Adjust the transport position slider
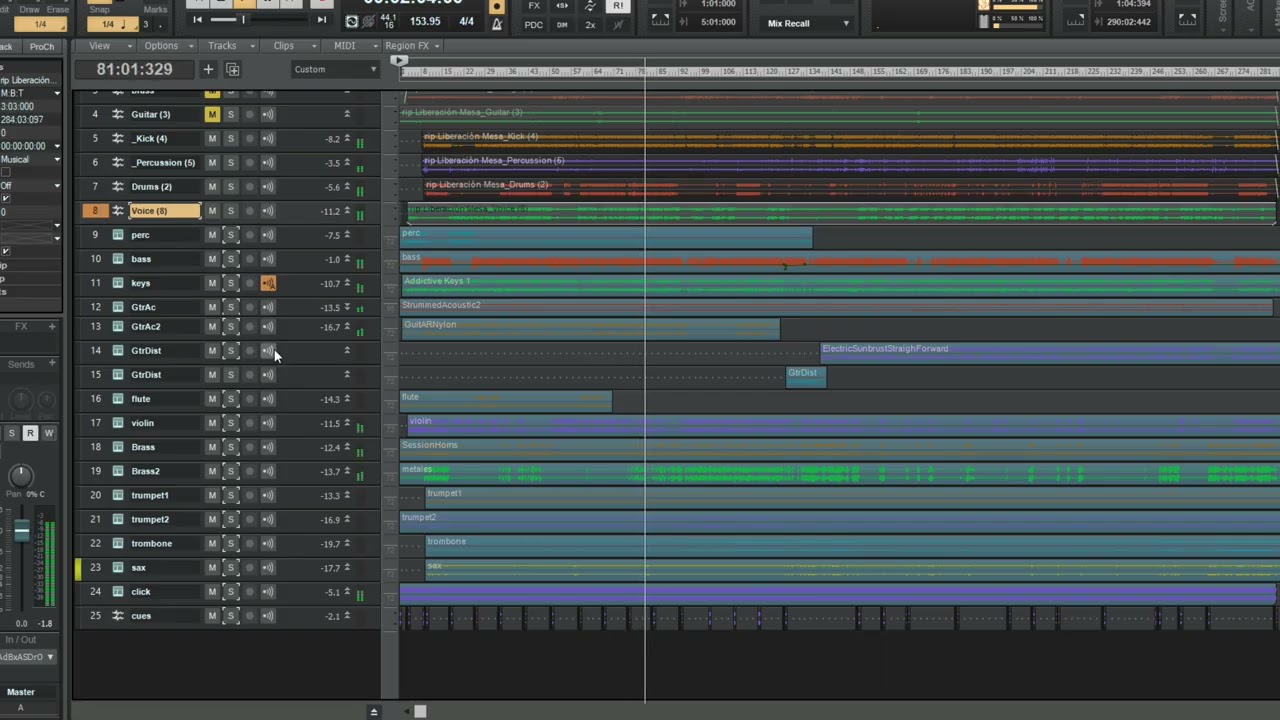The width and height of the screenshot is (1280, 720). coord(242,19)
